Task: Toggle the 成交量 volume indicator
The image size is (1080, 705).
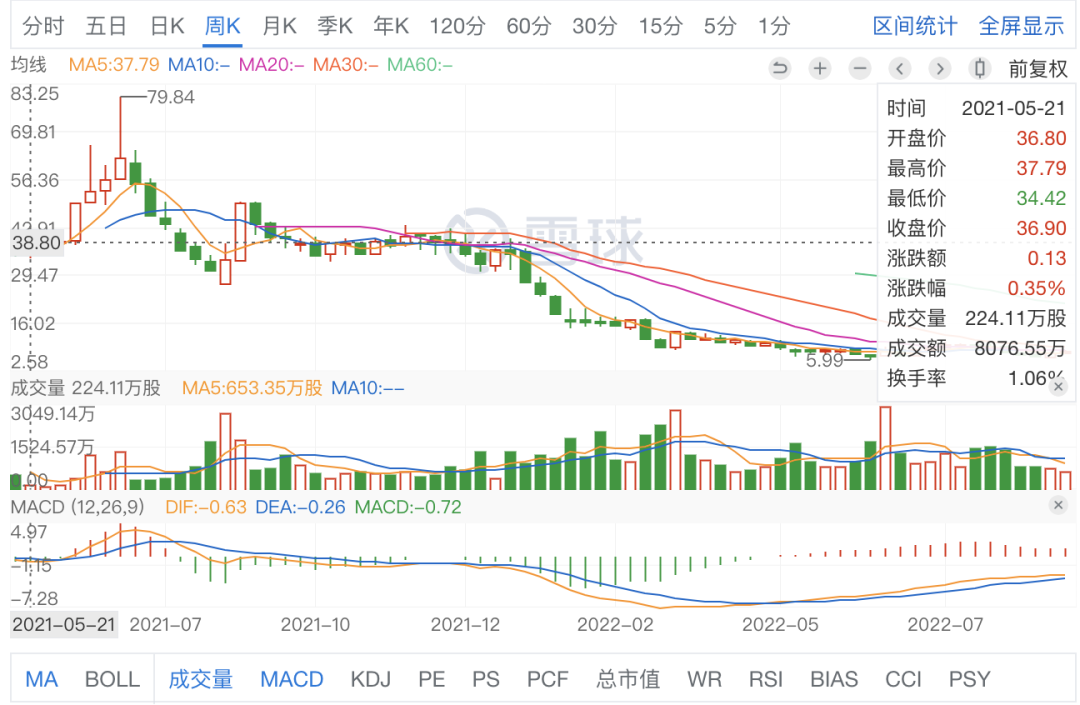Action: (x=200, y=680)
